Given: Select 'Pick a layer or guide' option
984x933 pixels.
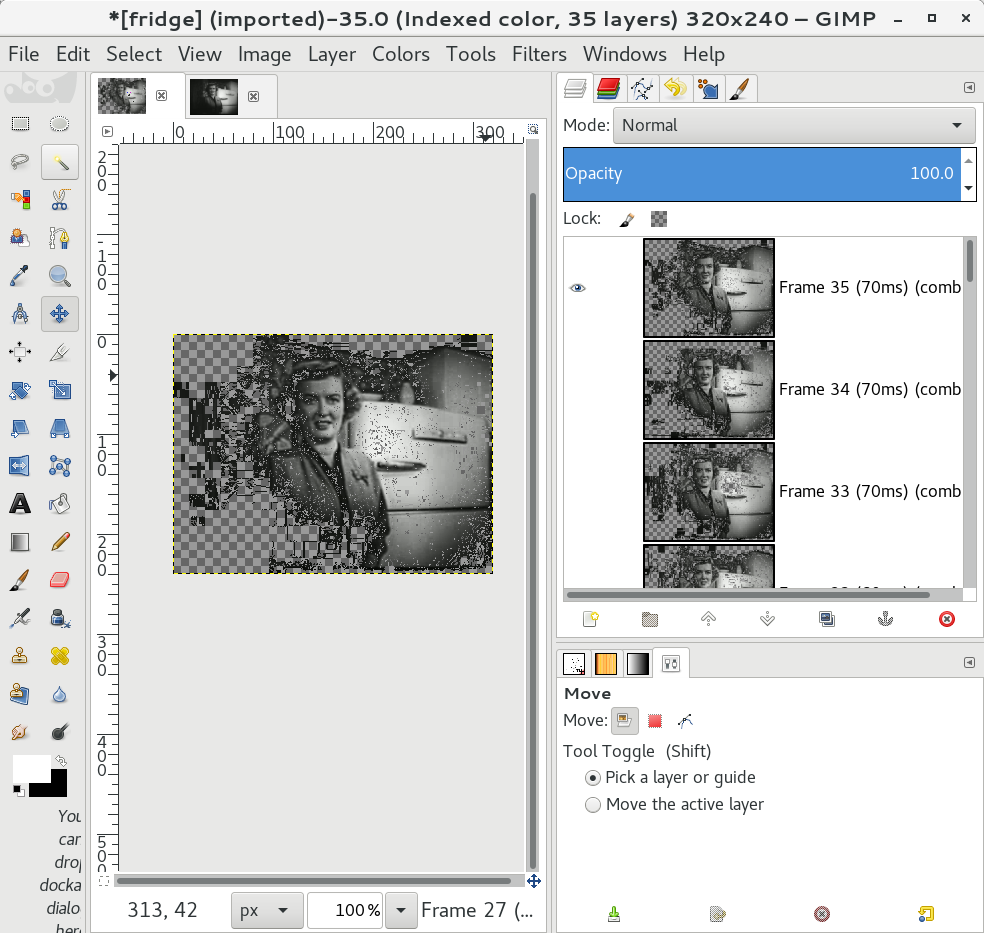Looking at the screenshot, I should click(x=593, y=777).
